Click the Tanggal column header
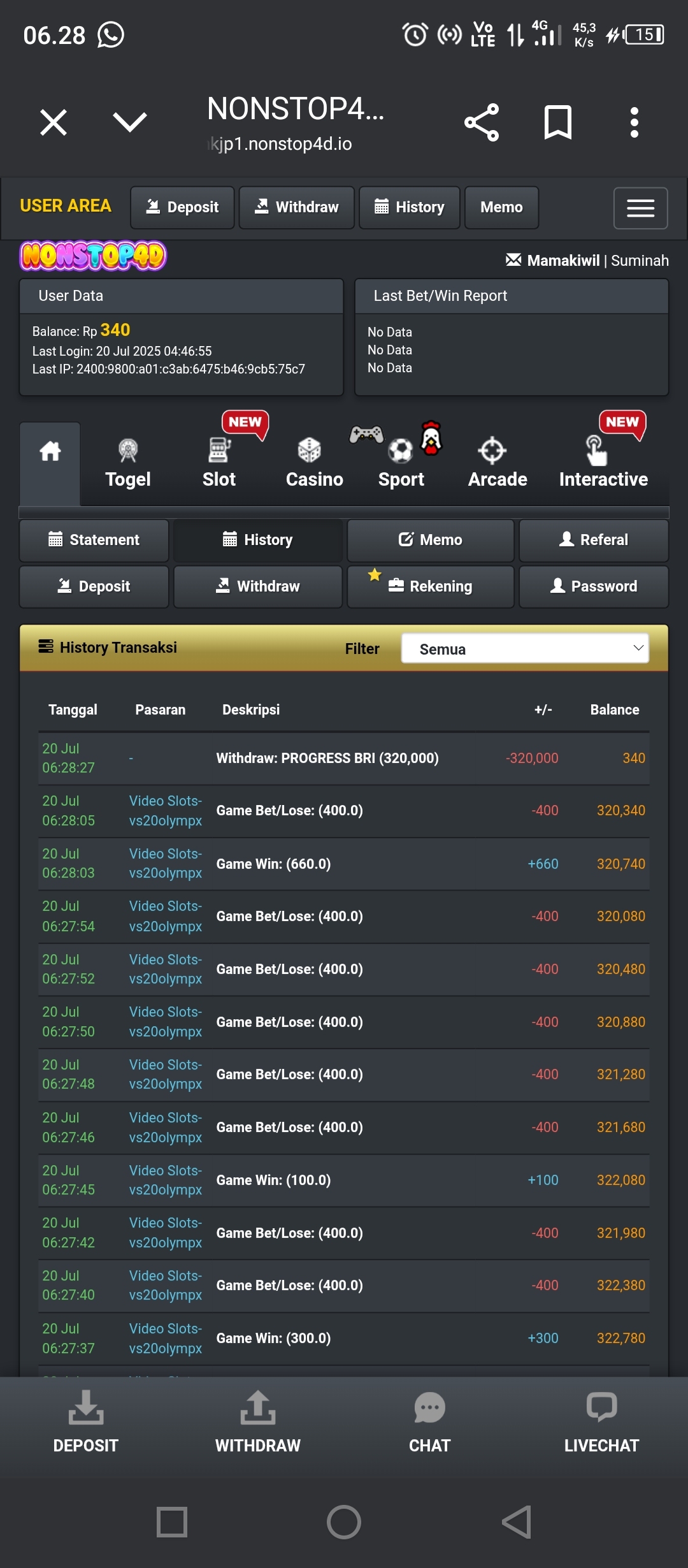 [73, 710]
